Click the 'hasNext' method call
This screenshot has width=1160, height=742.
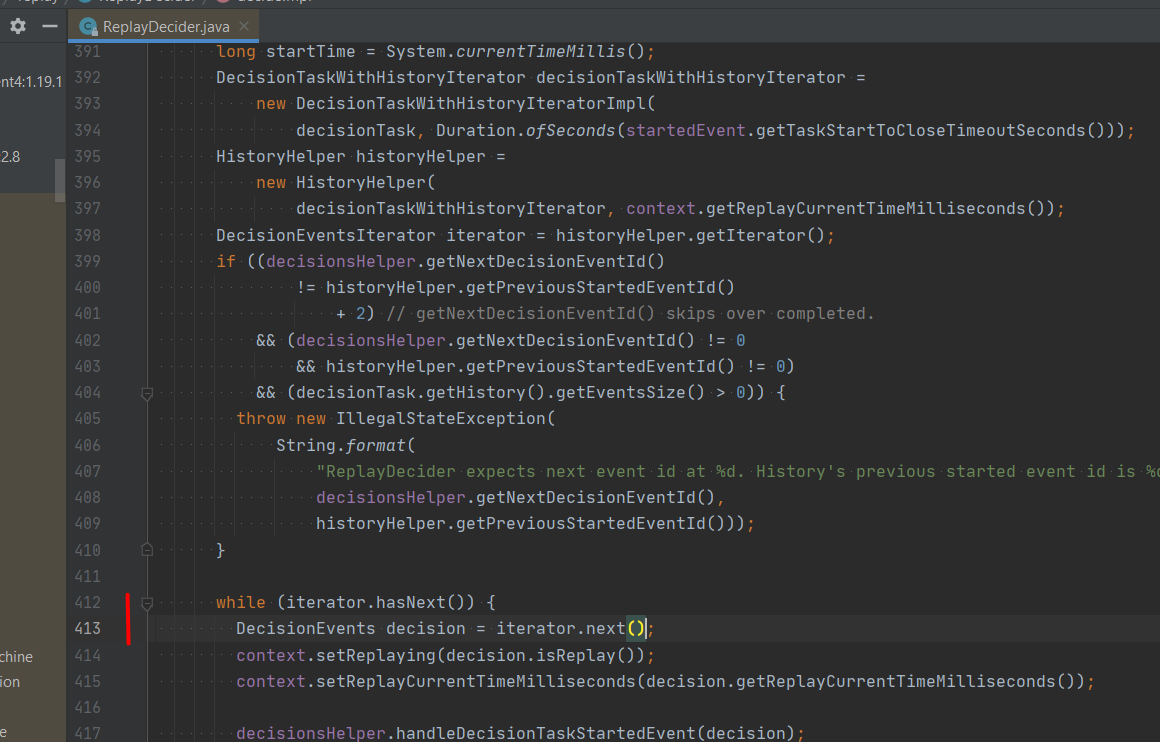[411, 603]
